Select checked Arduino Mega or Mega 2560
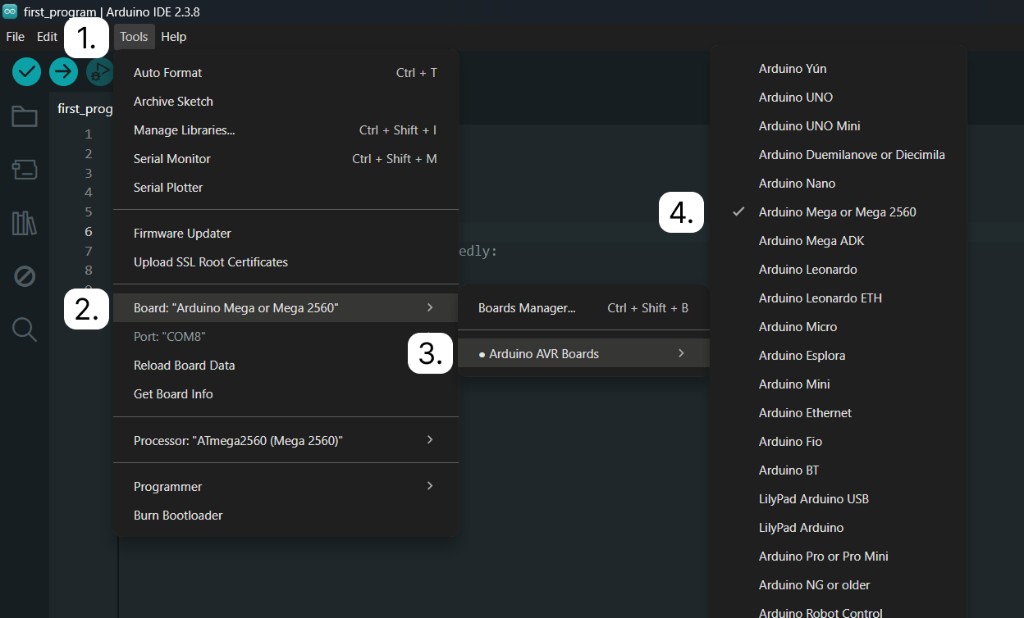The image size is (1024, 618). [839, 212]
